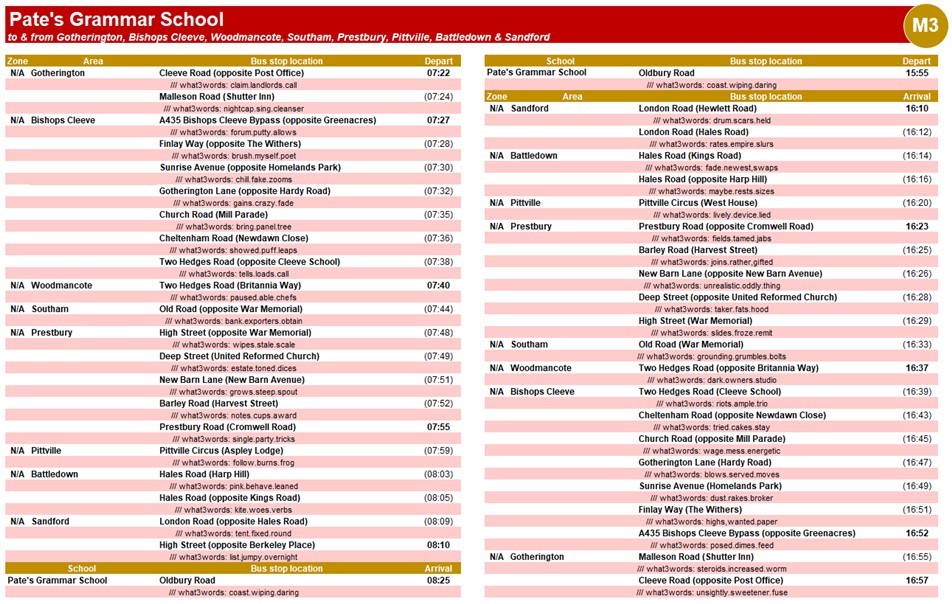Select stop "Hales Road (Harp Hill)"
The image size is (952, 604).
tap(205, 475)
